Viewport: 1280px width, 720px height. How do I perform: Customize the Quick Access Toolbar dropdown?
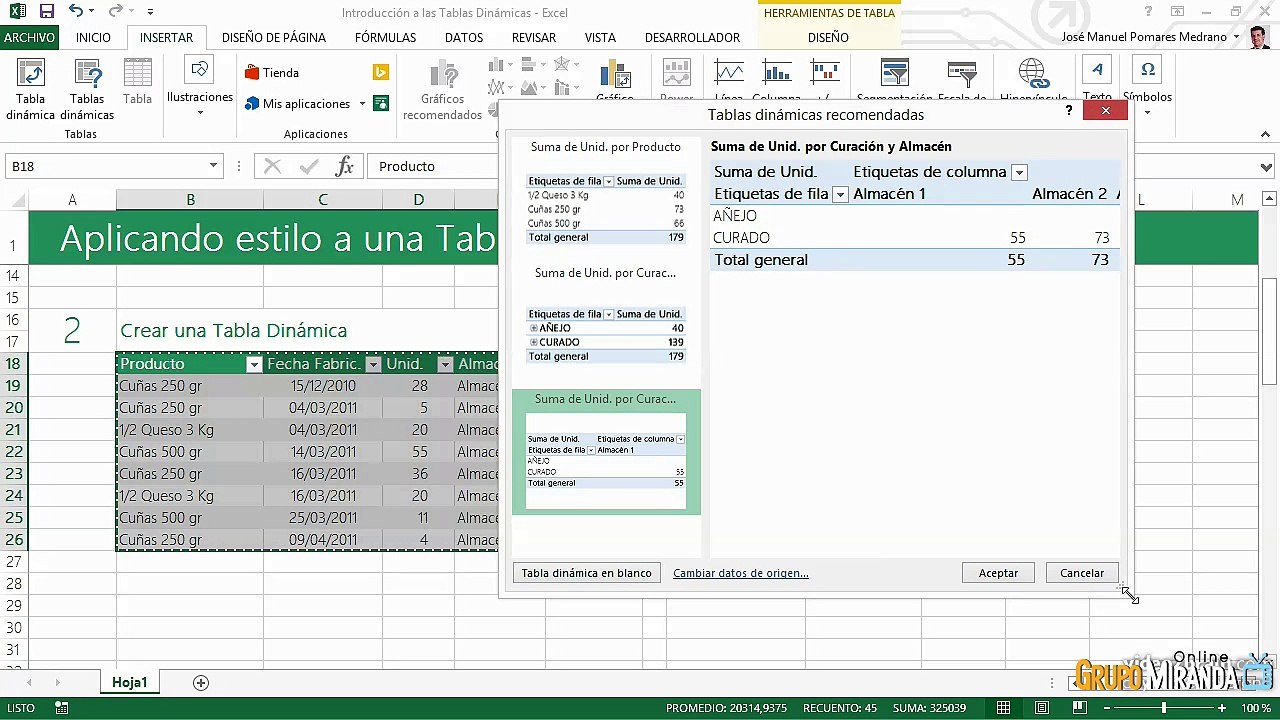coord(150,12)
